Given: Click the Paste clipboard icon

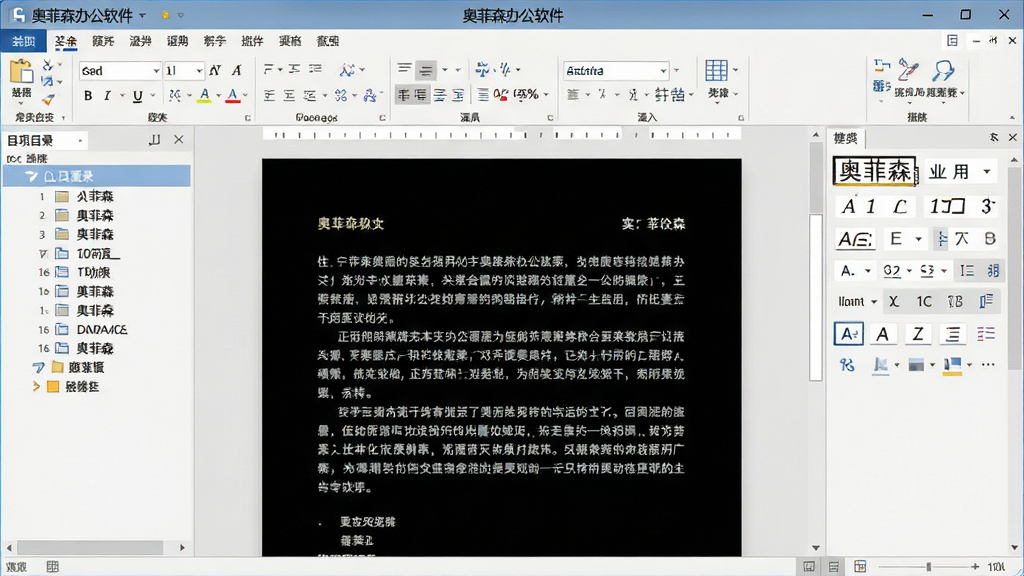Looking at the screenshot, I should [x=21, y=72].
